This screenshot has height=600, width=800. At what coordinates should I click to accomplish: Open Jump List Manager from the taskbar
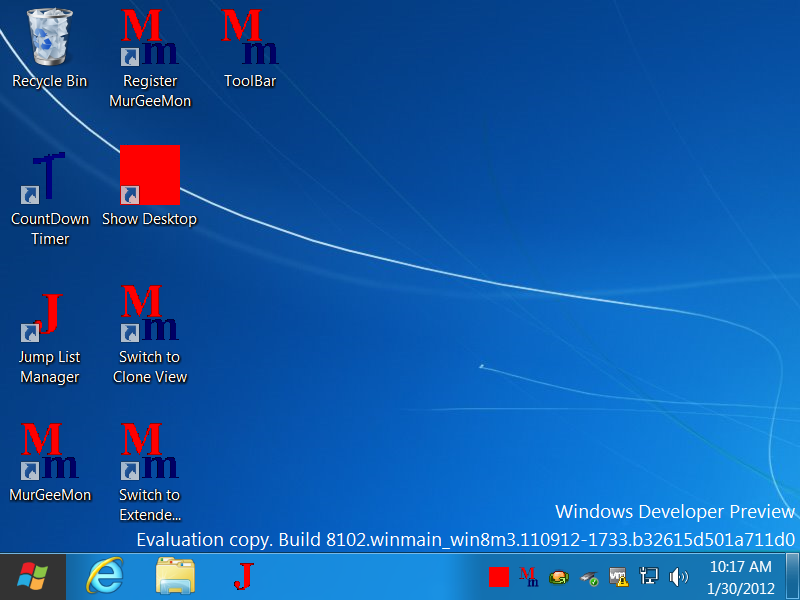pos(244,577)
